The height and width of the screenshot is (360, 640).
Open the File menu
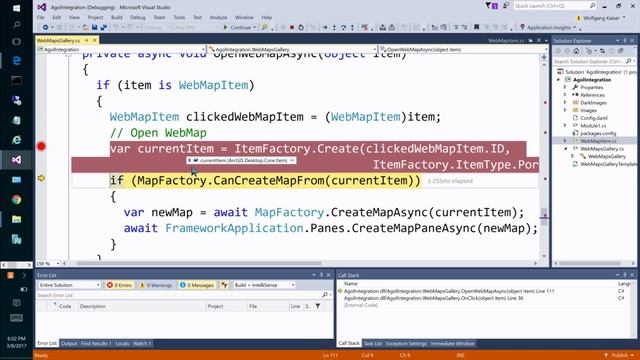[x=41, y=18]
